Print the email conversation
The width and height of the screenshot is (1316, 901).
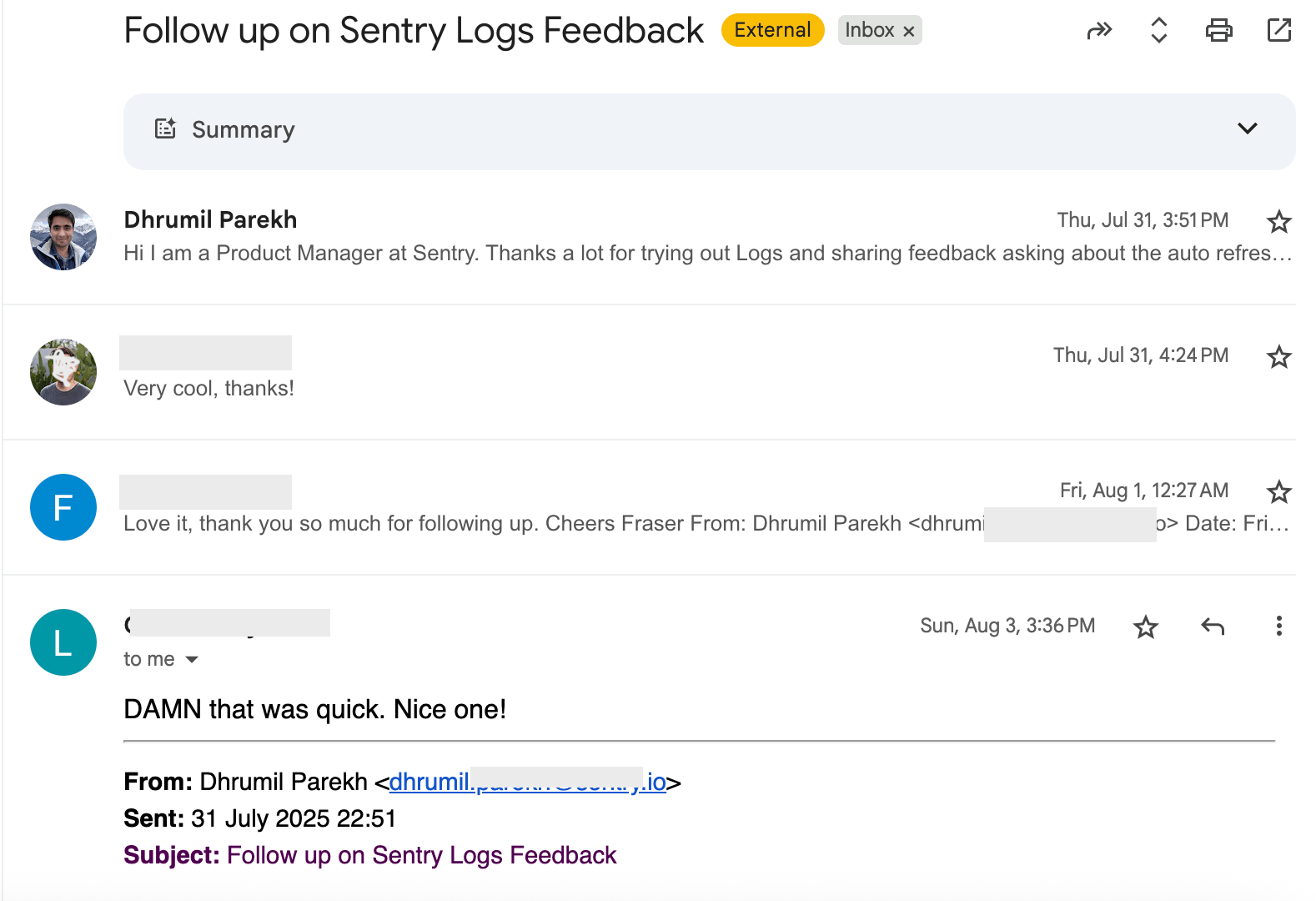pyautogui.click(x=1218, y=31)
